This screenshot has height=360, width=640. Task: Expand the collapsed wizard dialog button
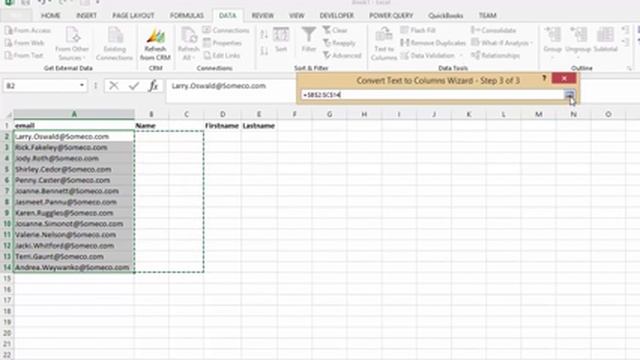(569, 95)
